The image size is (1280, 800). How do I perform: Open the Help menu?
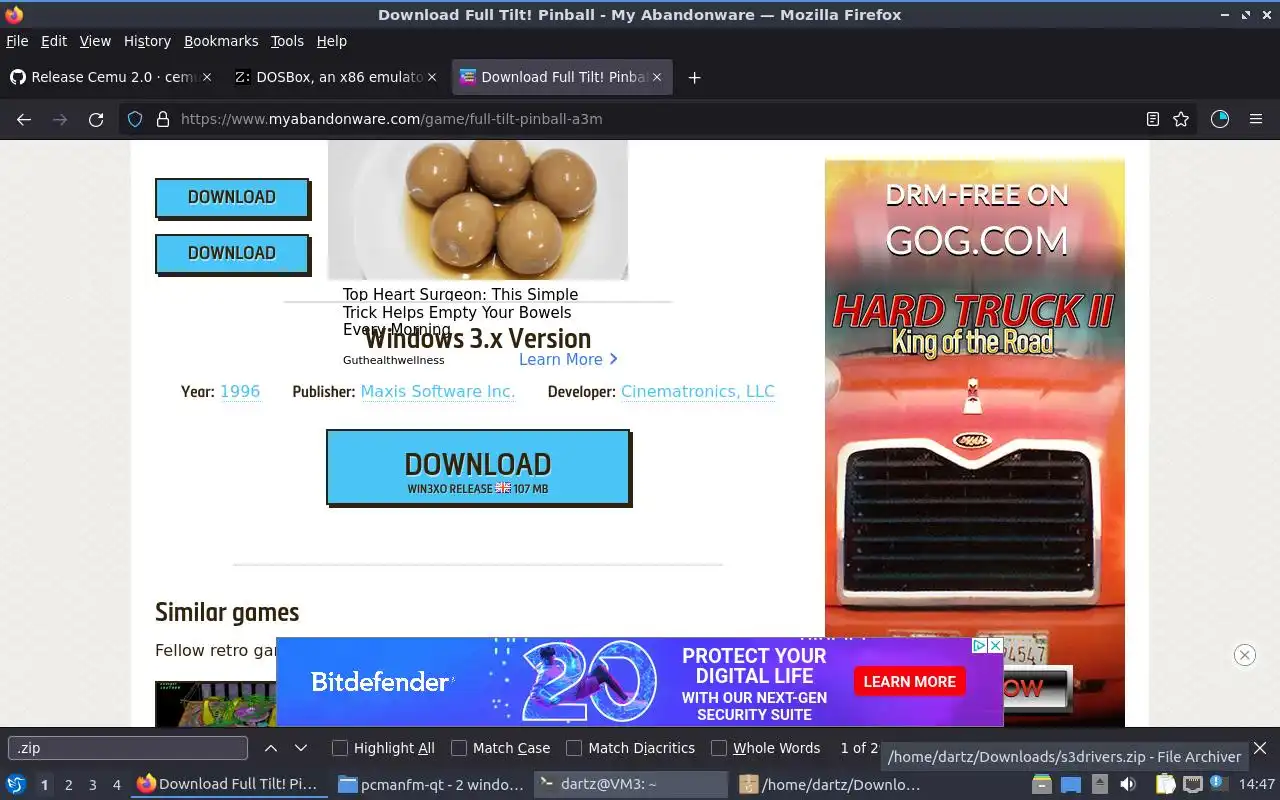pos(332,41)
